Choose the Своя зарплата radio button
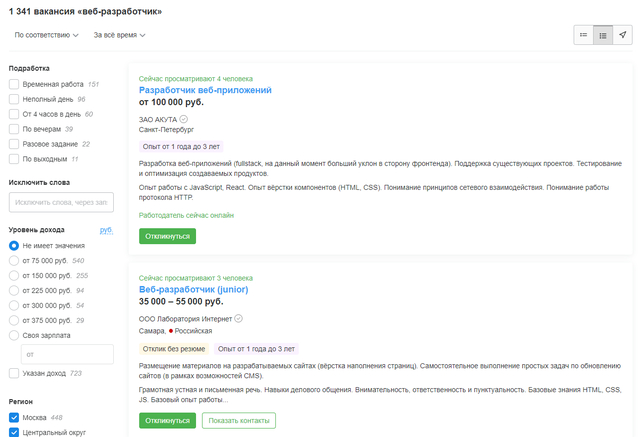Screen dimensions: 640x437 click(x=14, y=335)
